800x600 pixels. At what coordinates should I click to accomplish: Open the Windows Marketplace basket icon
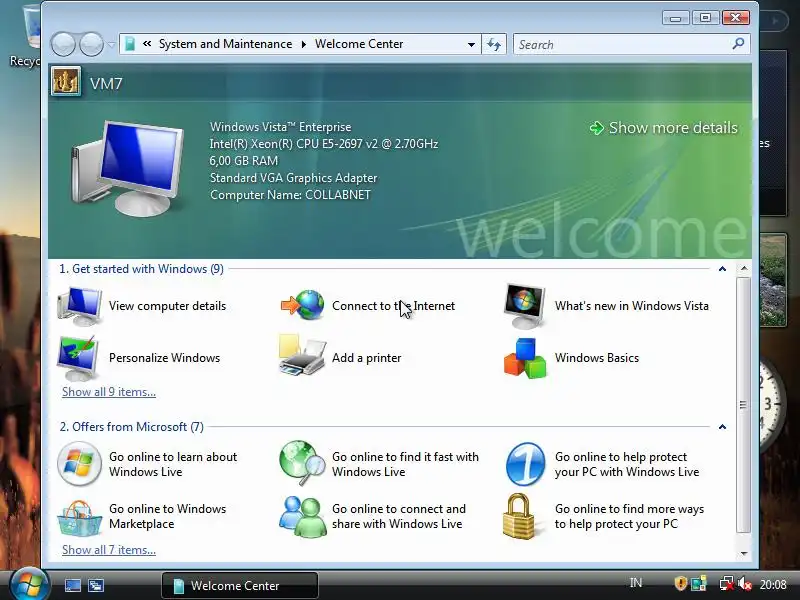pyautogui.click(x=79, y=518)
